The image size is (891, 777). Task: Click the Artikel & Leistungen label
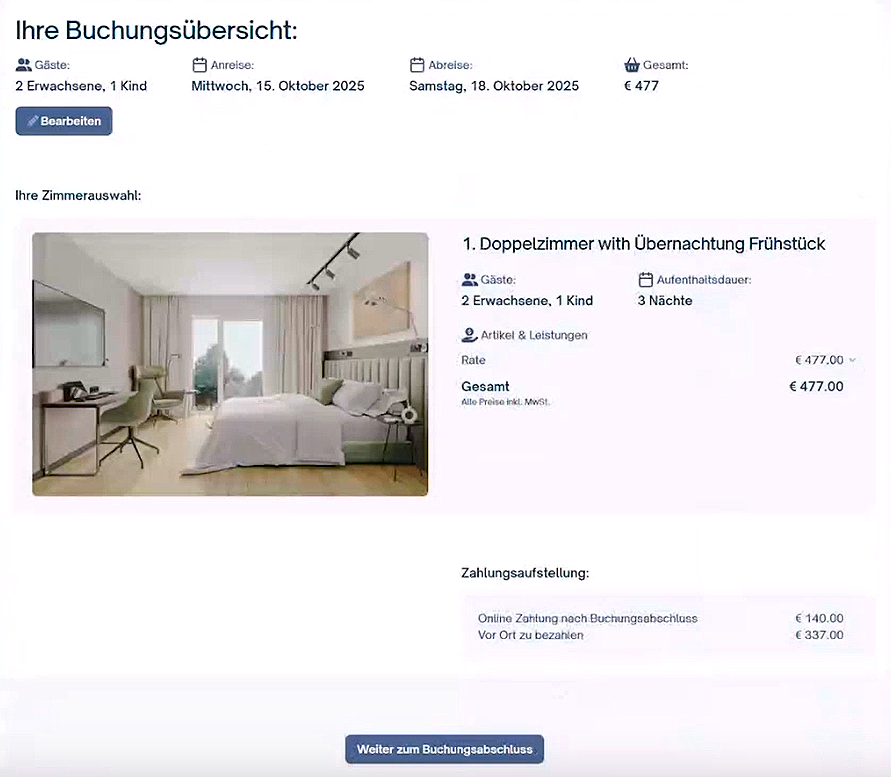[534, 335]
